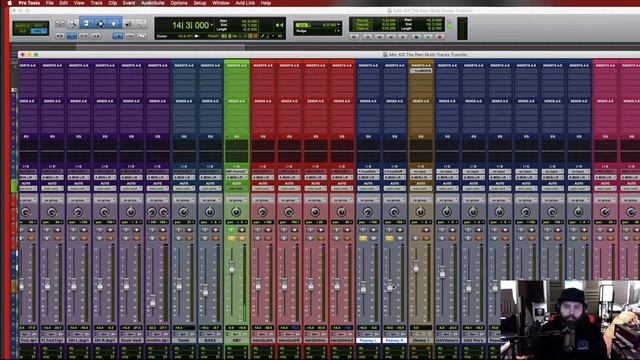640x360 pixels.
Task: Mute the Toms track
Action: coord(189,238)
